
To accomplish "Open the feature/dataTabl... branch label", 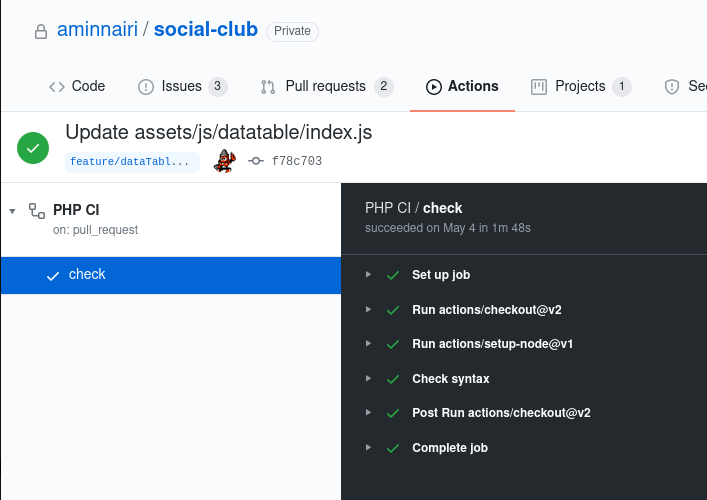I will (132, 162).
